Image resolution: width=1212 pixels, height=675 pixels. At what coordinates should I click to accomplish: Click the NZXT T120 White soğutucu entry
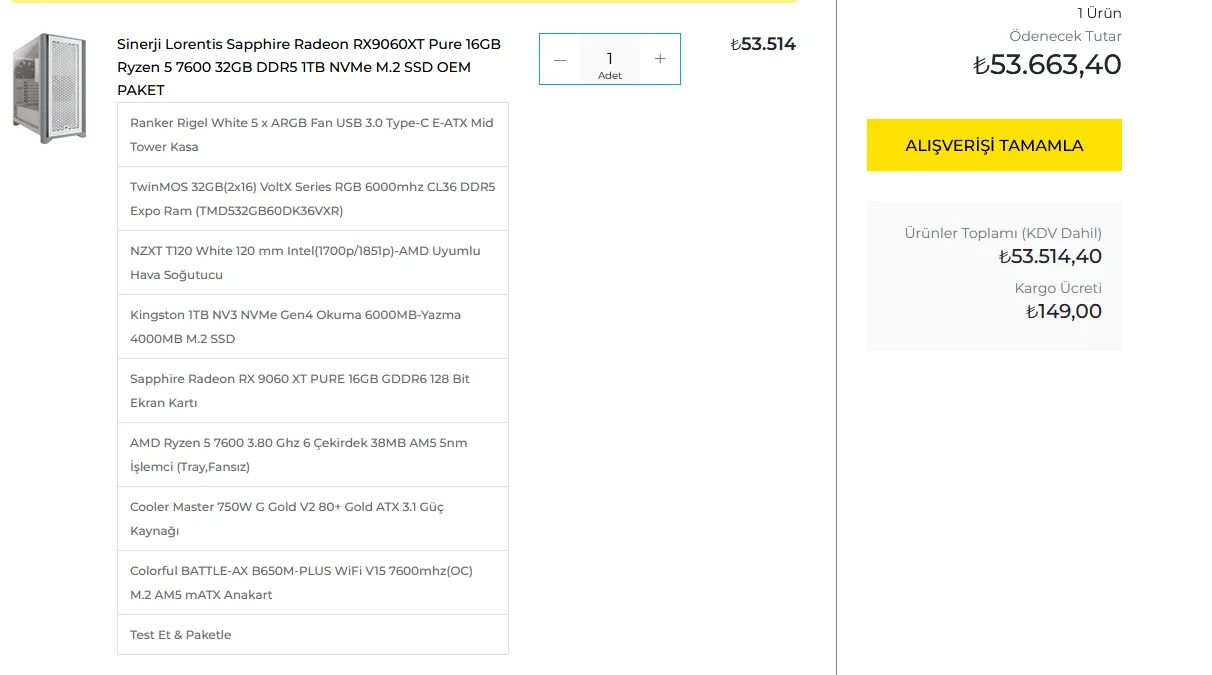312,262
